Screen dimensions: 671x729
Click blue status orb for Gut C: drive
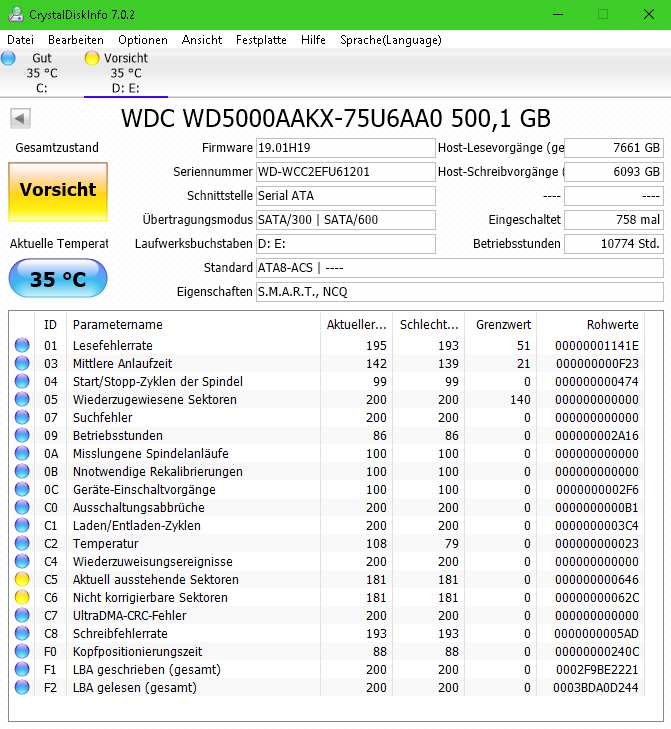click(x=8, y=58)
